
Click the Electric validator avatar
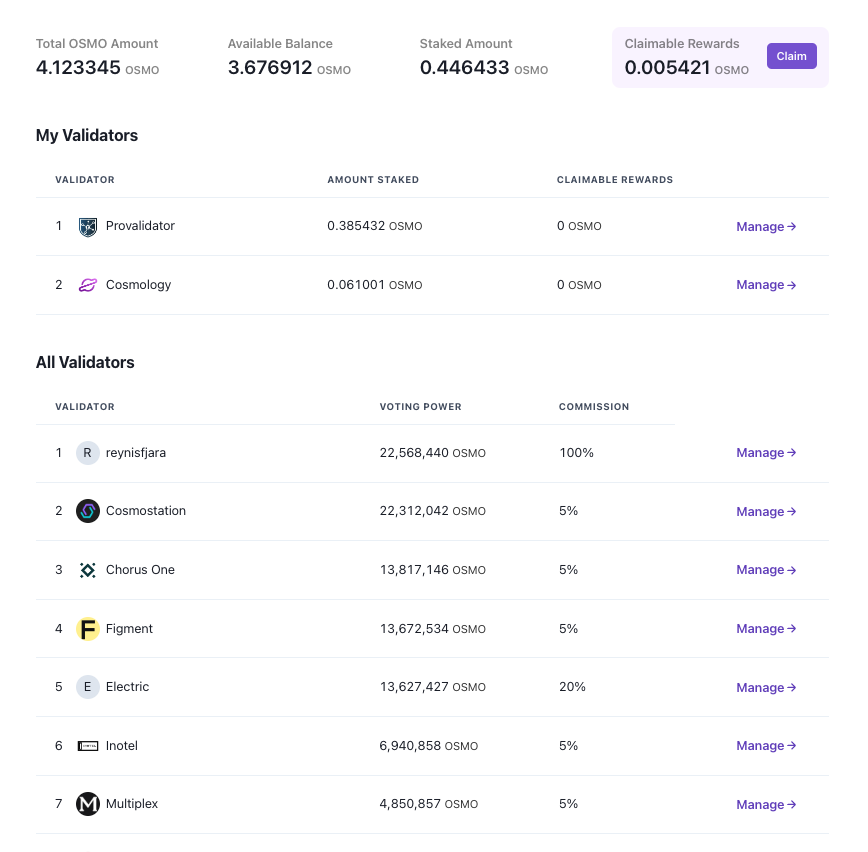point(88,687)
